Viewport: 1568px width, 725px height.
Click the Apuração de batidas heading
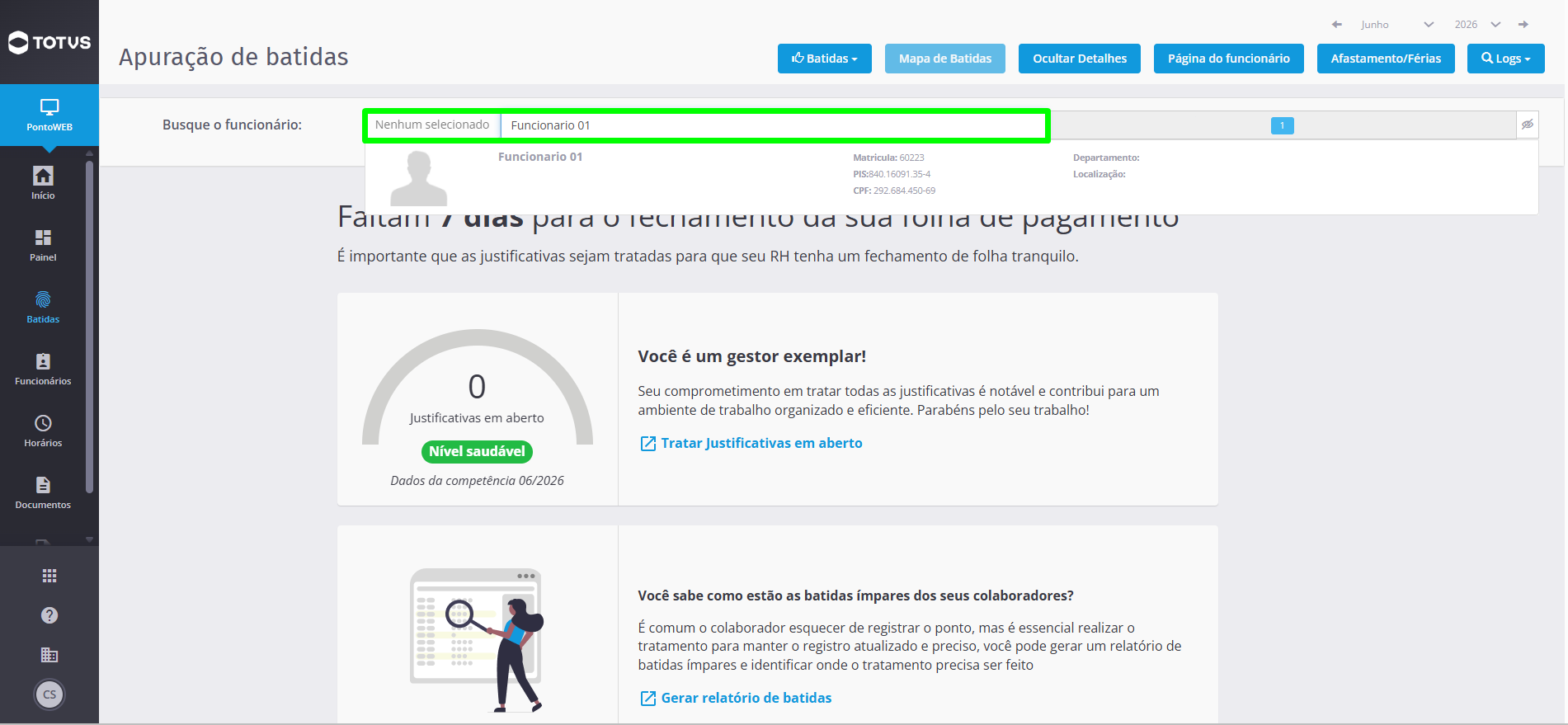(x=233, y=57)
